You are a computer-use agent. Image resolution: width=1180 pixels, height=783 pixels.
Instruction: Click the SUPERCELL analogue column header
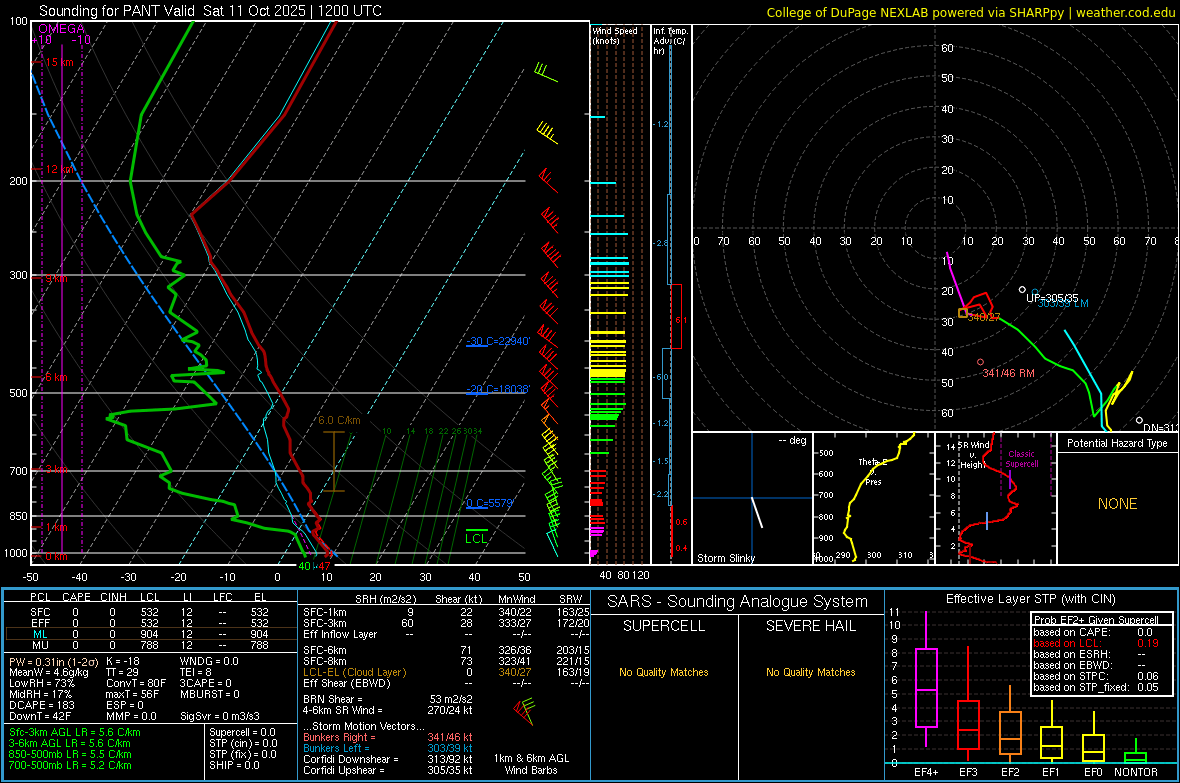pos(664,626)
